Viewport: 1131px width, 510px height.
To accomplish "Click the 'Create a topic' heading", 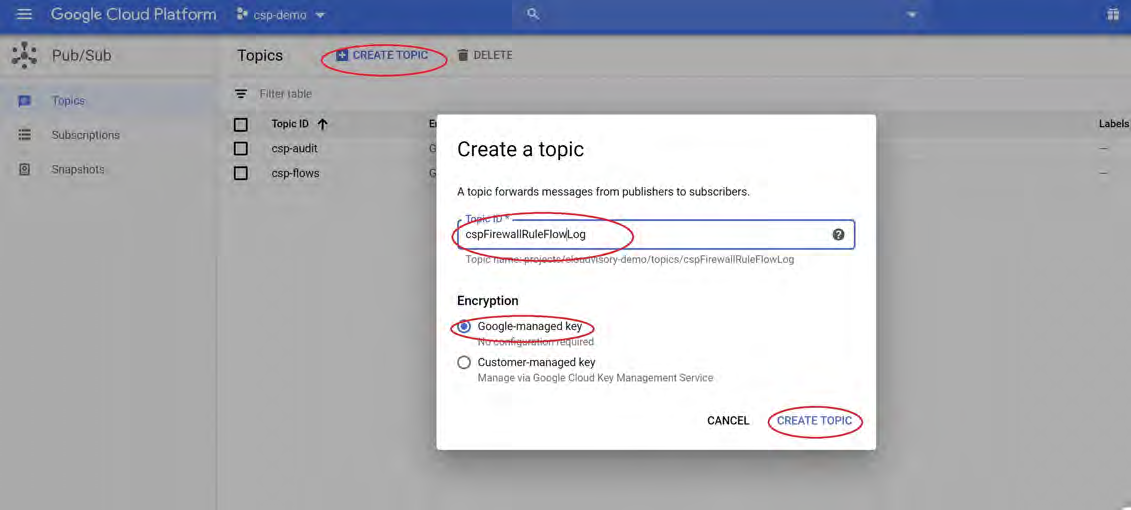I will (520, 150).
